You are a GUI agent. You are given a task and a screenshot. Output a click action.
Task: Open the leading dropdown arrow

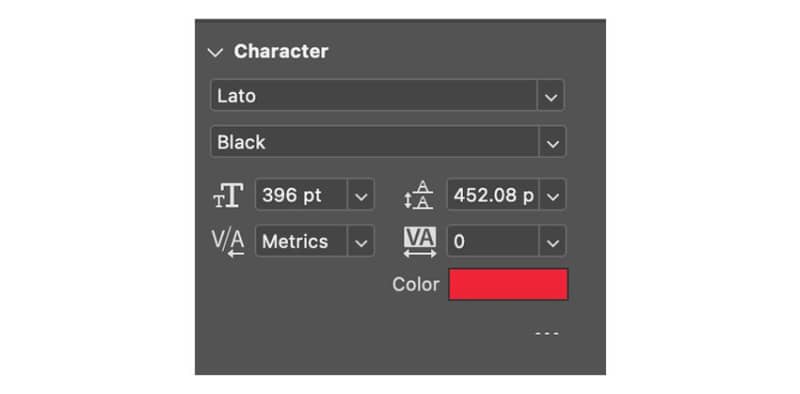point(553,195)
